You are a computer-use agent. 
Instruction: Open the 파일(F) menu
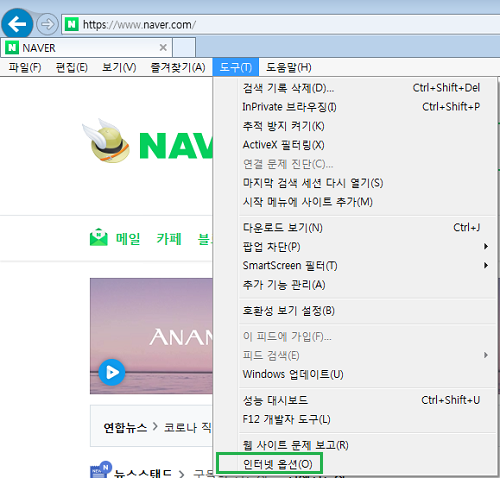(25, 68)
